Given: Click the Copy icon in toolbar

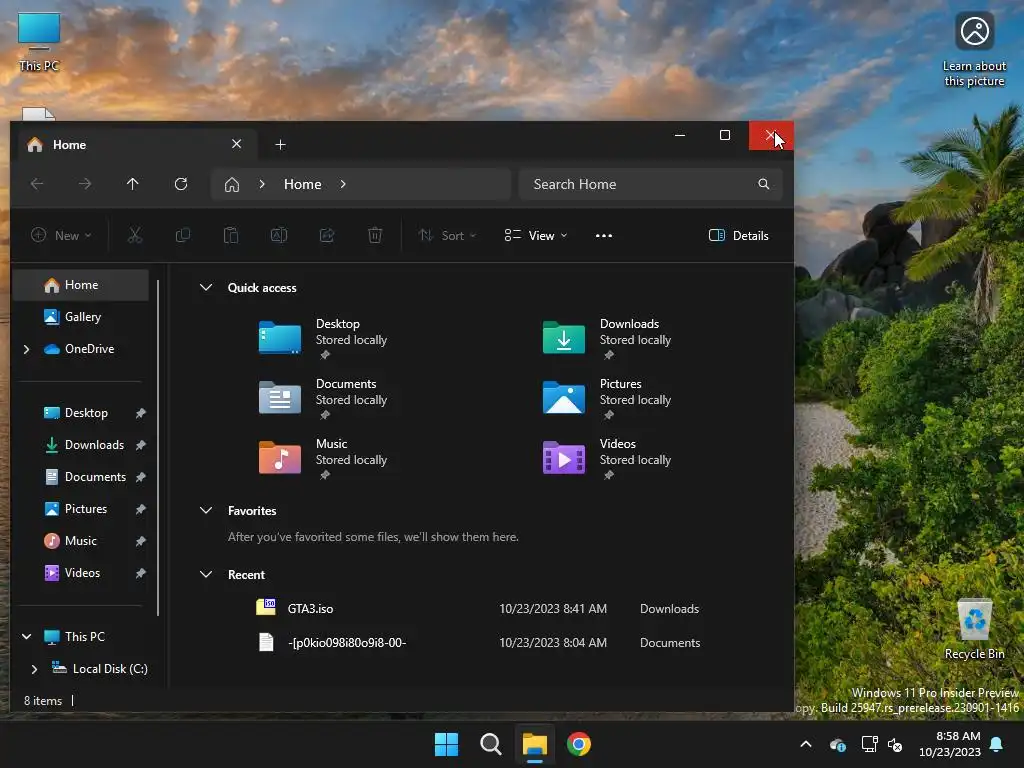Looking at the screenshot, I should click(183, 235).
